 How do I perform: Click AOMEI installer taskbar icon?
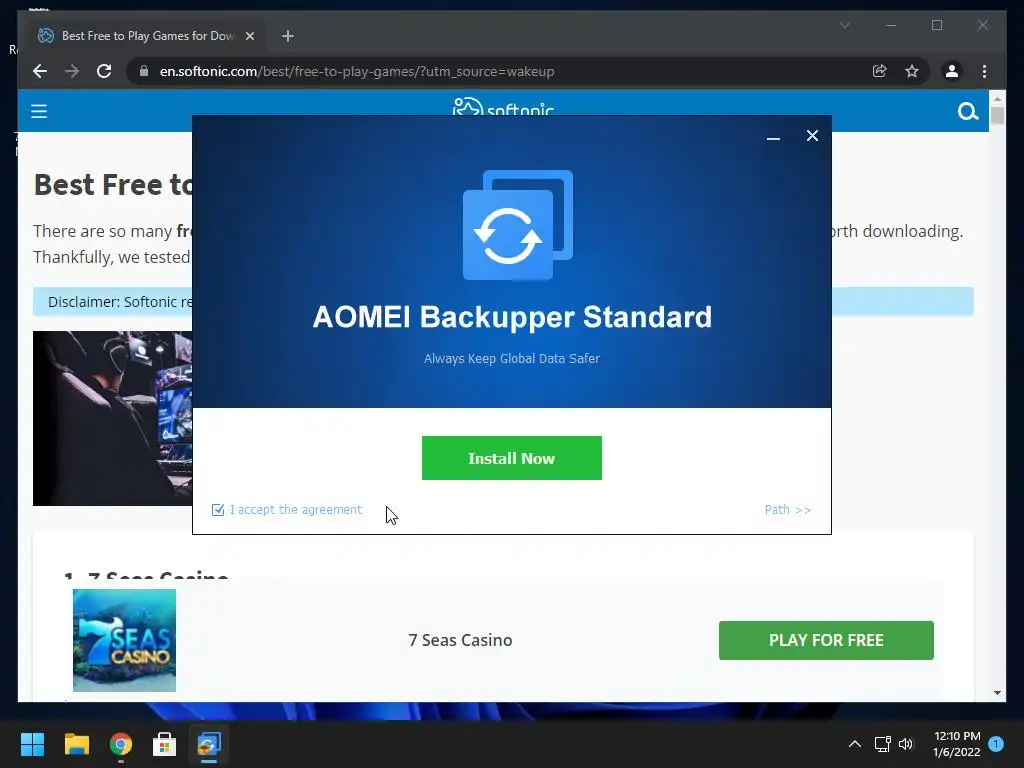[x=209, y=744]
